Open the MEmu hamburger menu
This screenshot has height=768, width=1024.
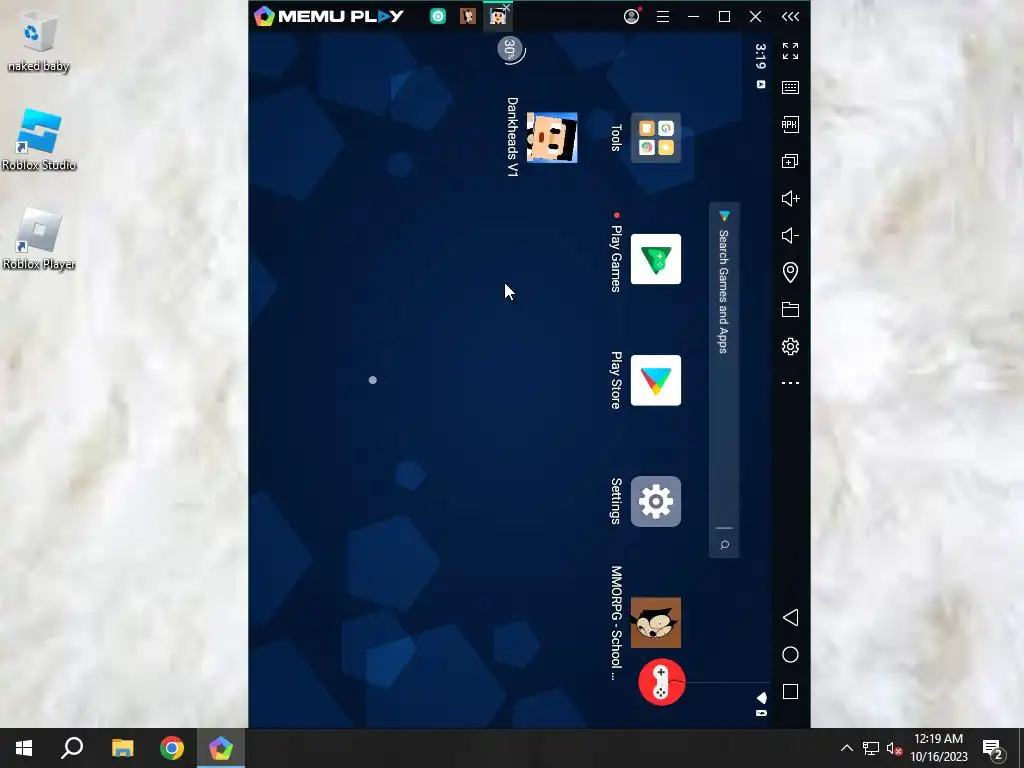tap(663, 17)
